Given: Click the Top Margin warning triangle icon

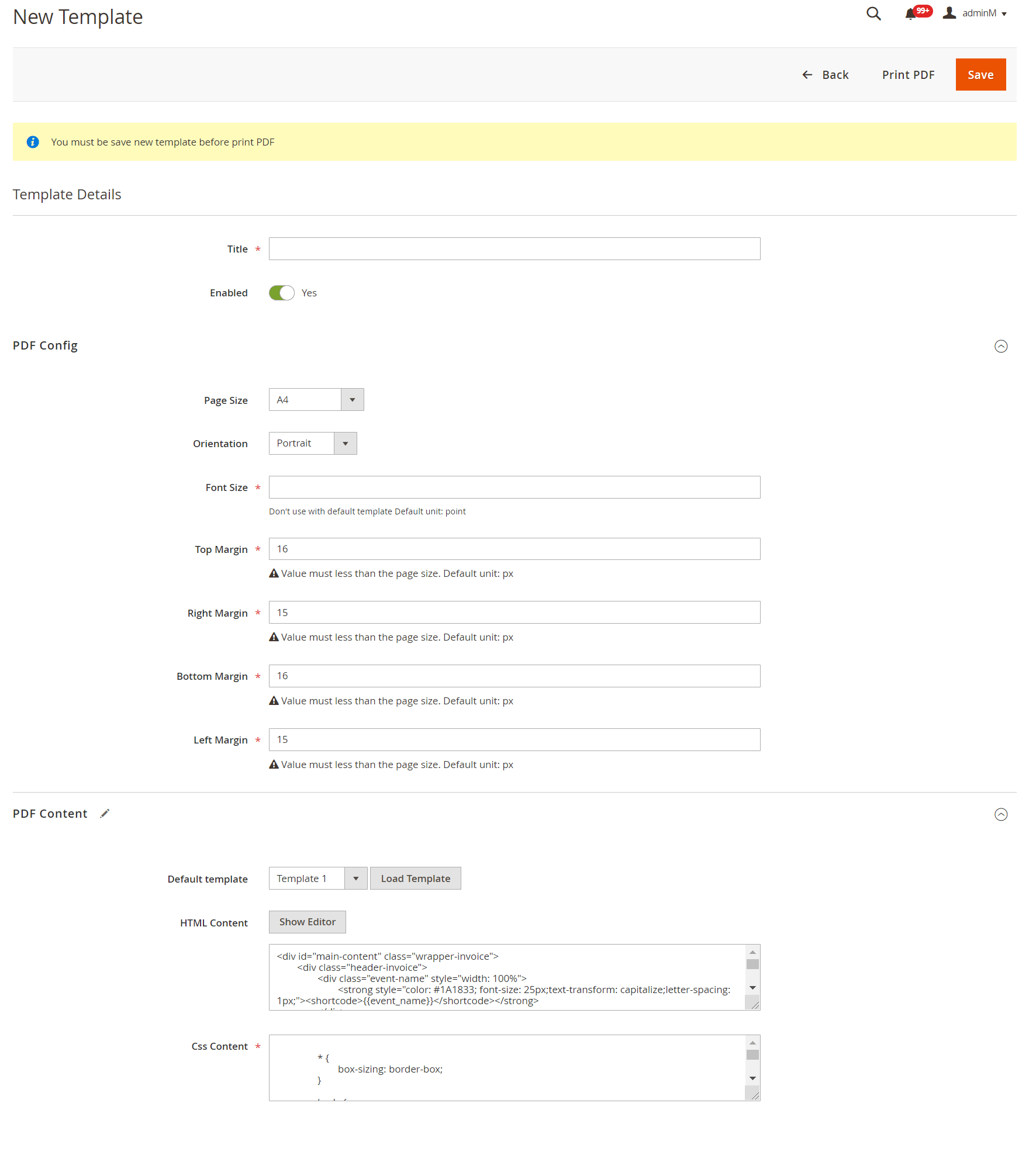Looking at the screenshot, I should (x=274, y=573).
